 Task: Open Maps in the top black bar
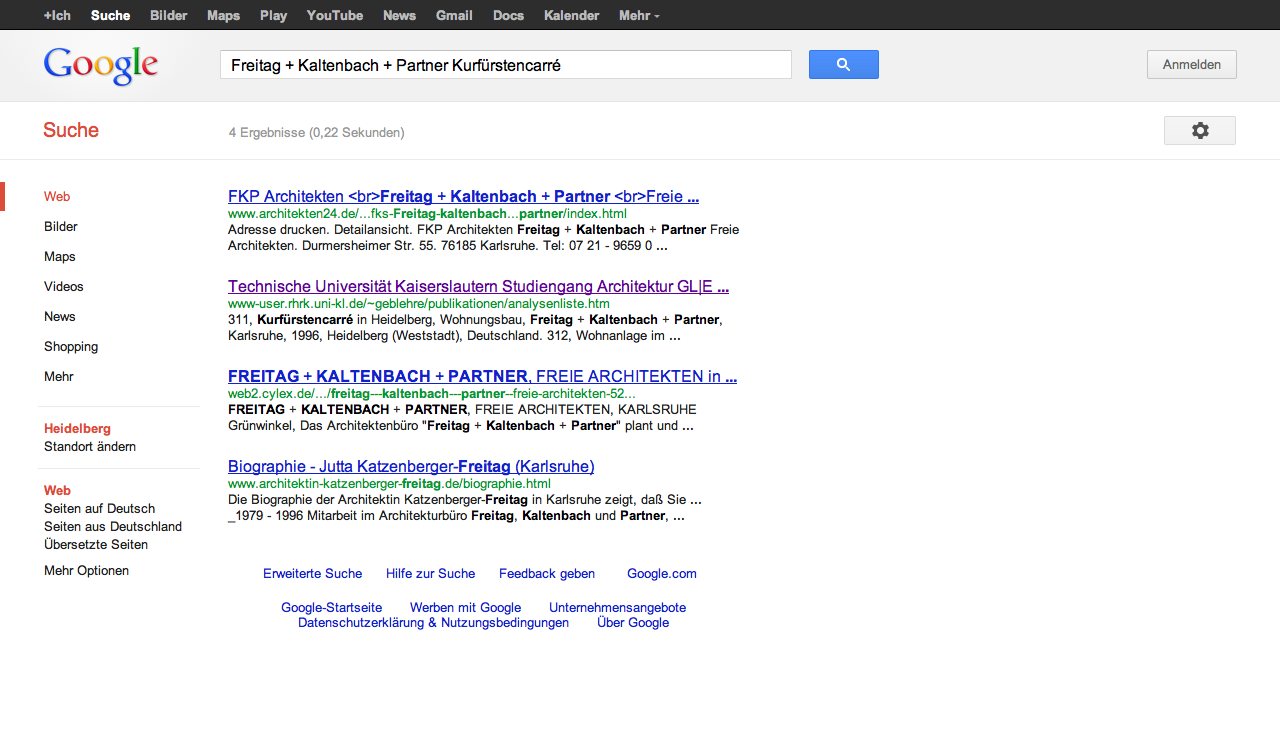coord(224,15)
